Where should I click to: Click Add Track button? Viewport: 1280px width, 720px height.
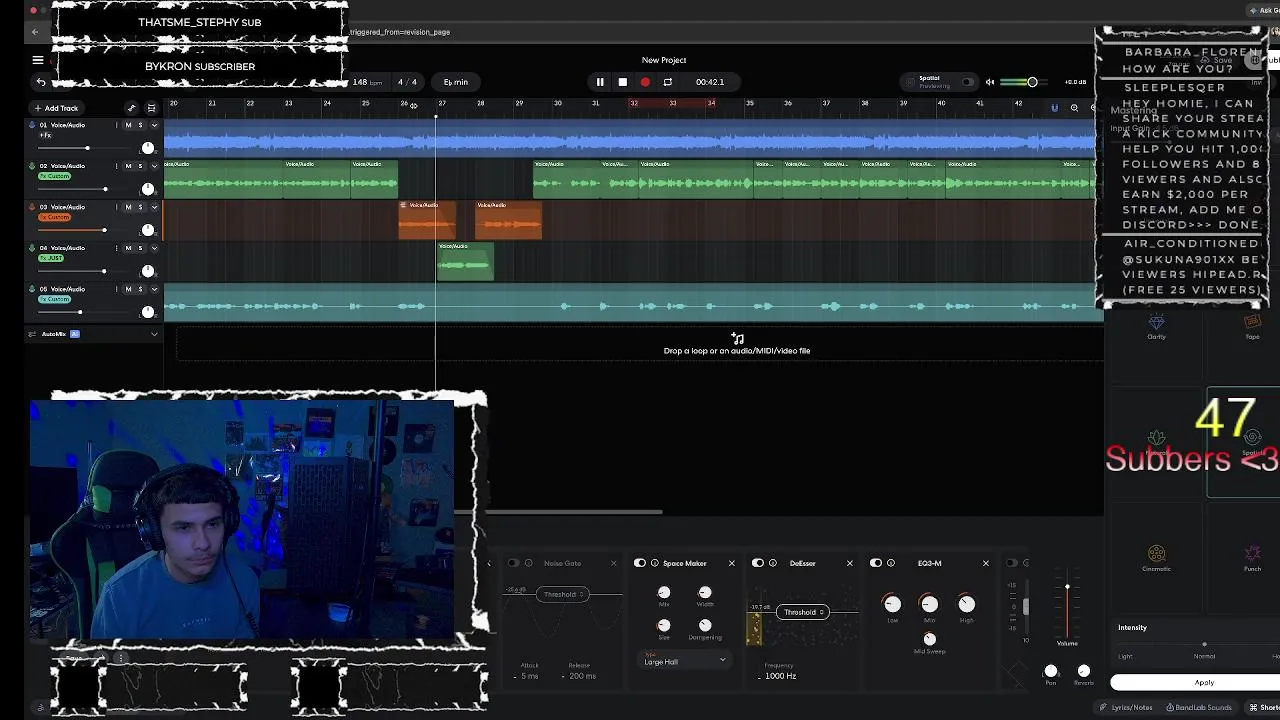(x=56, y=108)
